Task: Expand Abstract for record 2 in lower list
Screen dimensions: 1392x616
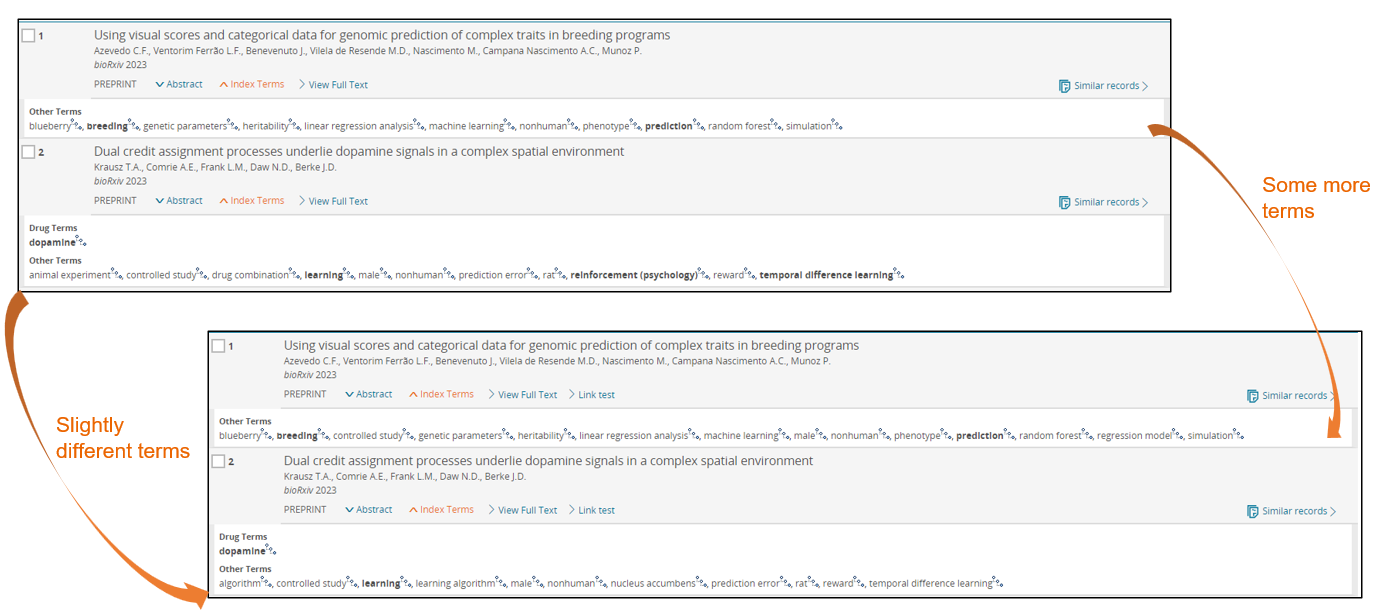Action: (368, 510)
